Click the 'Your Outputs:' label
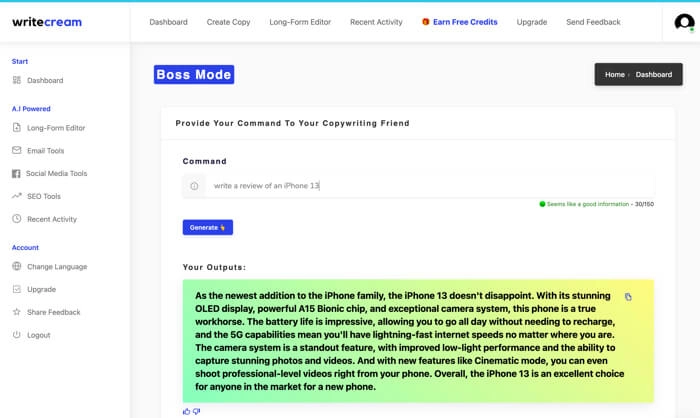Viewport: 700px width, 418px height. [x=214, y=267]
